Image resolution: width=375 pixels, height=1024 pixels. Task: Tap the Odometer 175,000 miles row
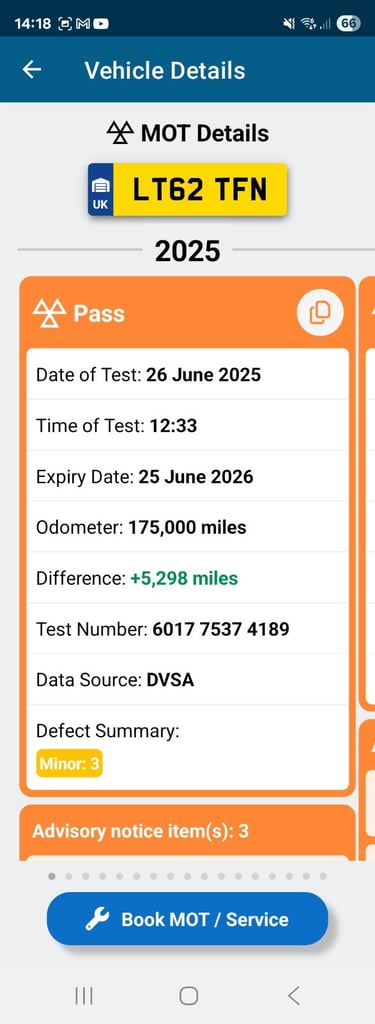tap(187, 527)
